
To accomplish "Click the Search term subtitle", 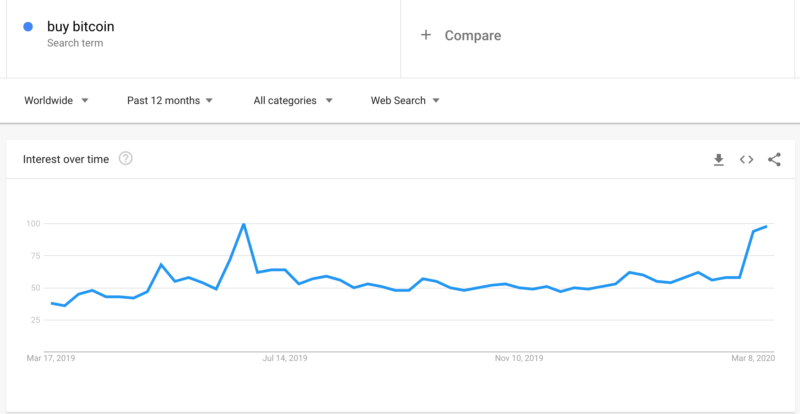I will point(75,43).
